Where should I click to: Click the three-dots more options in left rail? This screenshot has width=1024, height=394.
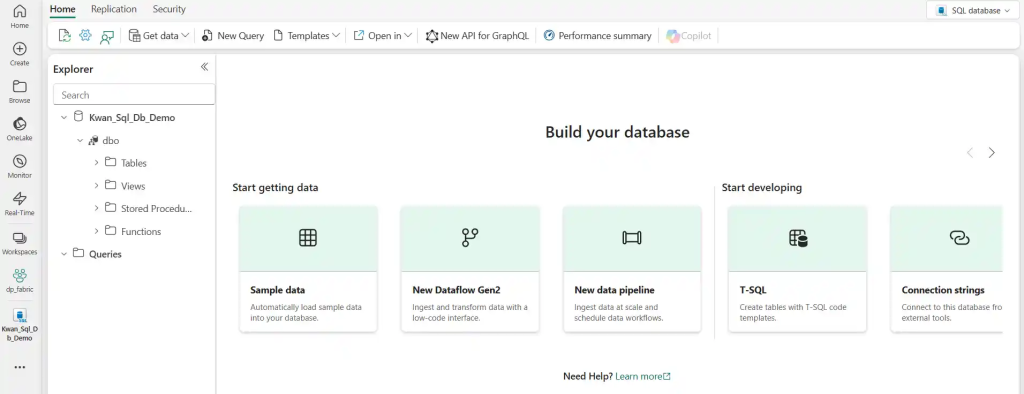coord(20,367)
